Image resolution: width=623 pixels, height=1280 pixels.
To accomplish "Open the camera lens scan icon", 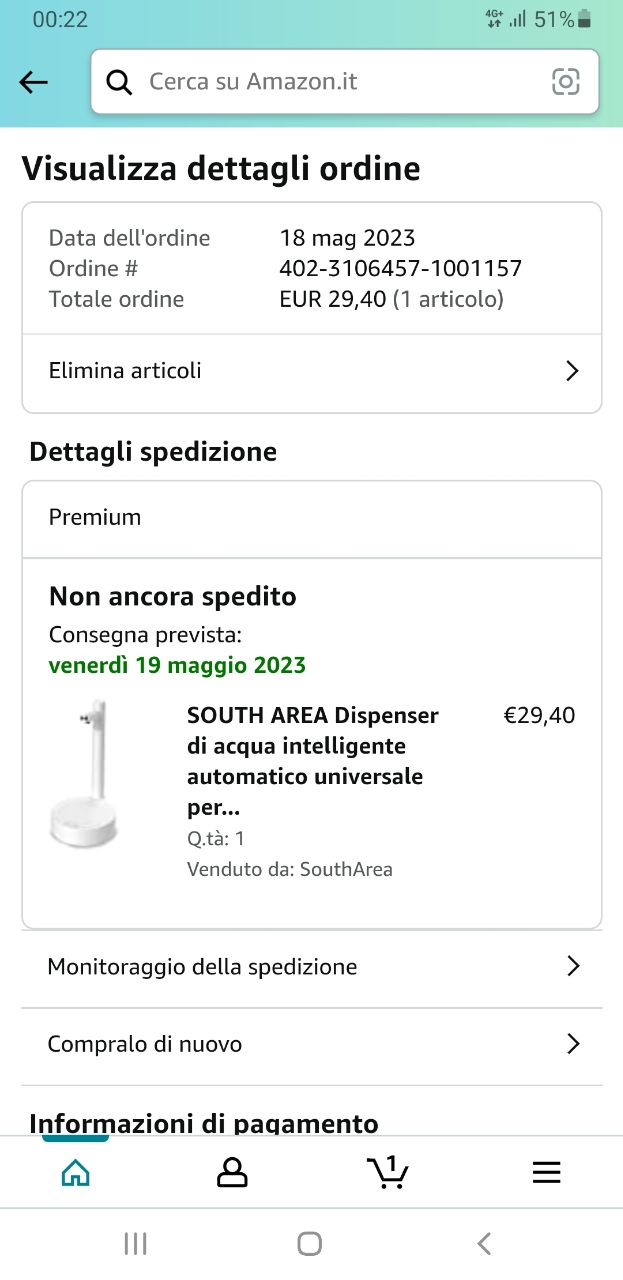I will [565, 82].
